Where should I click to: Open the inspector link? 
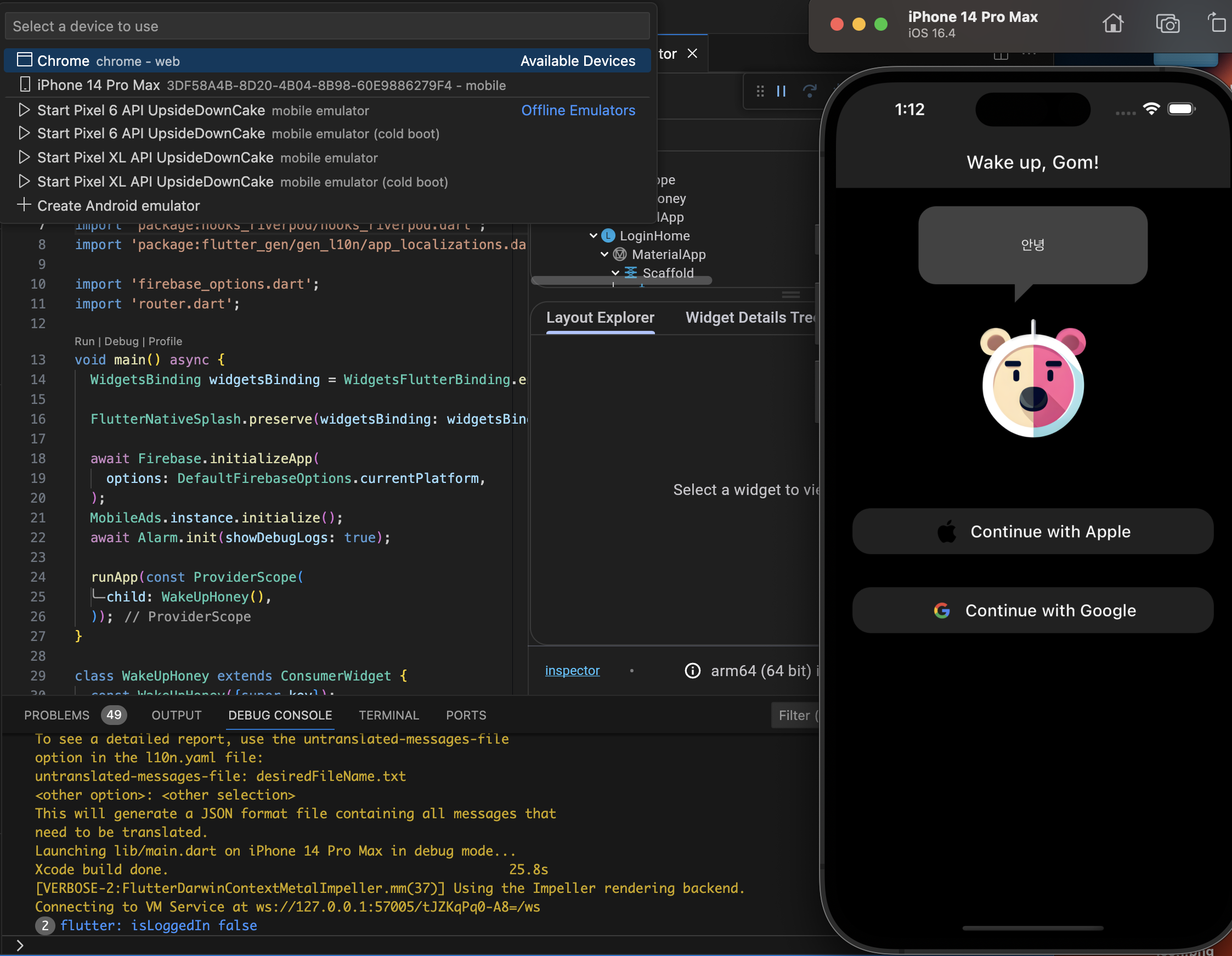572,671
